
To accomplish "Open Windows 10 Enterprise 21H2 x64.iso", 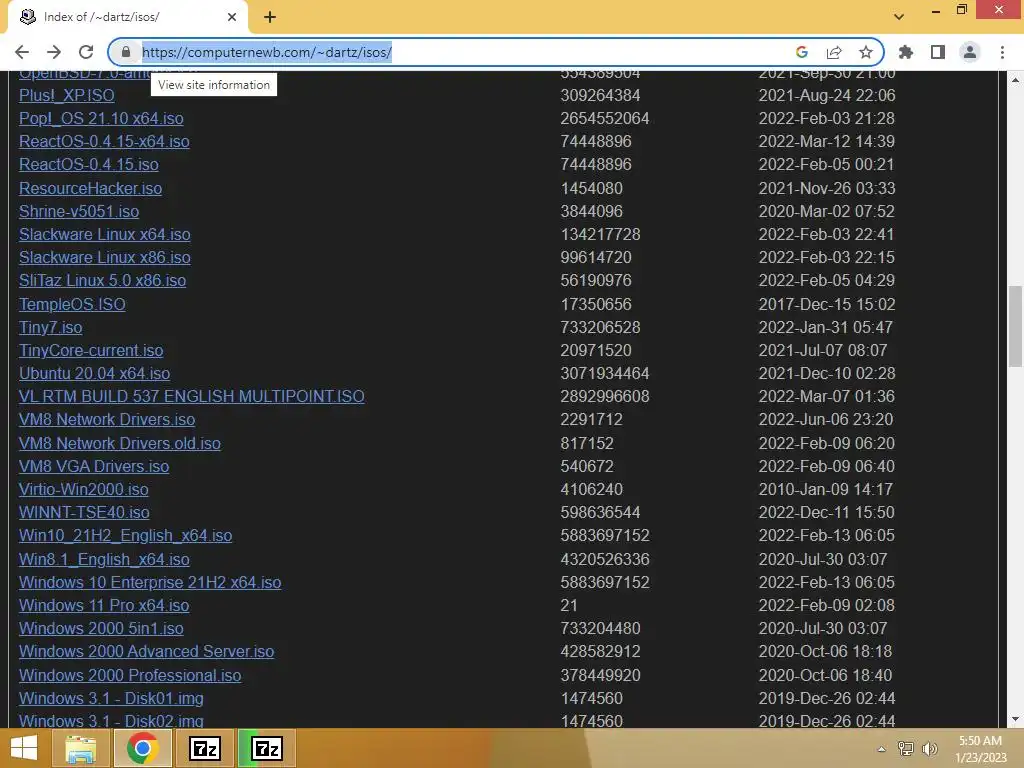I will 150,583.
